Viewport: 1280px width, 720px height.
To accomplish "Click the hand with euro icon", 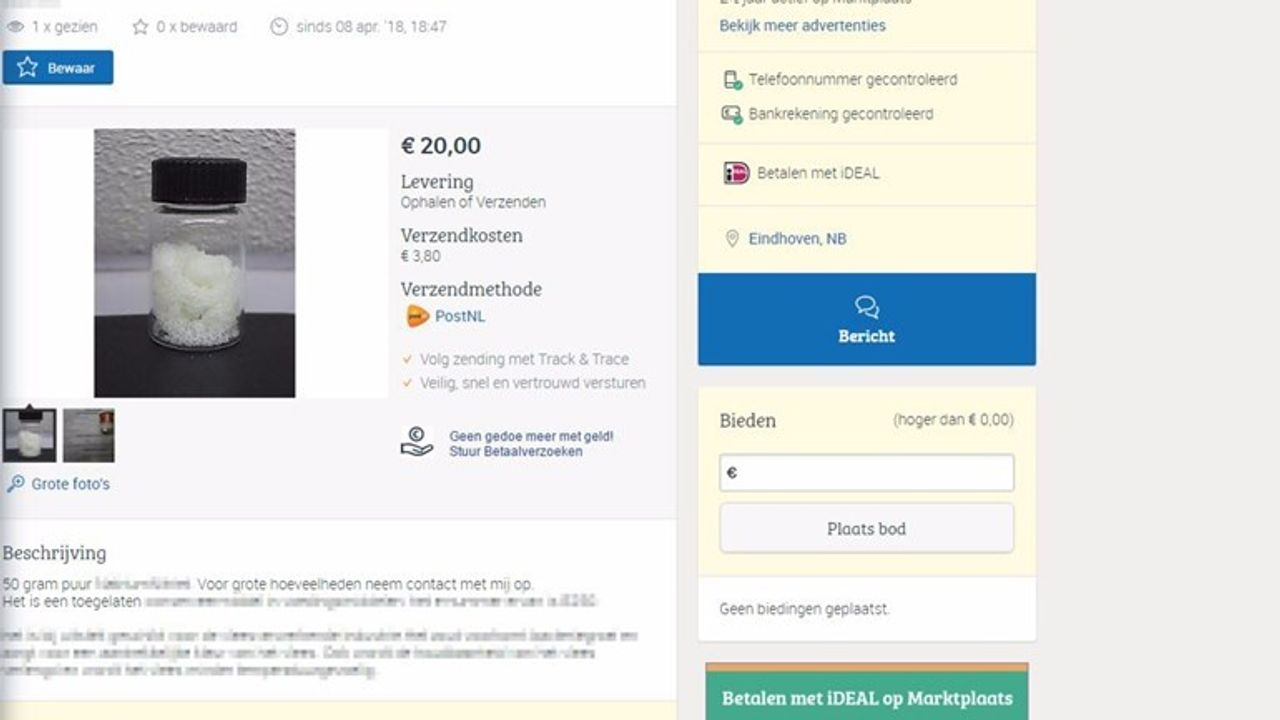I will click(x=417, y=442).
